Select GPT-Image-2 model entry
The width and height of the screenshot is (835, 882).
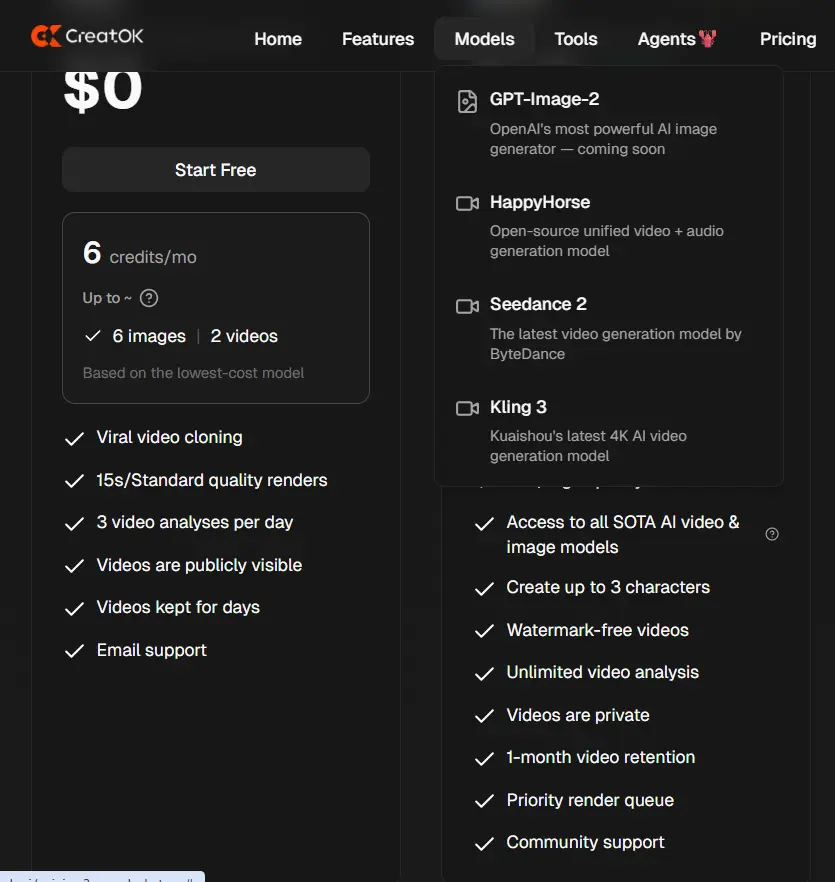point(609,123)
